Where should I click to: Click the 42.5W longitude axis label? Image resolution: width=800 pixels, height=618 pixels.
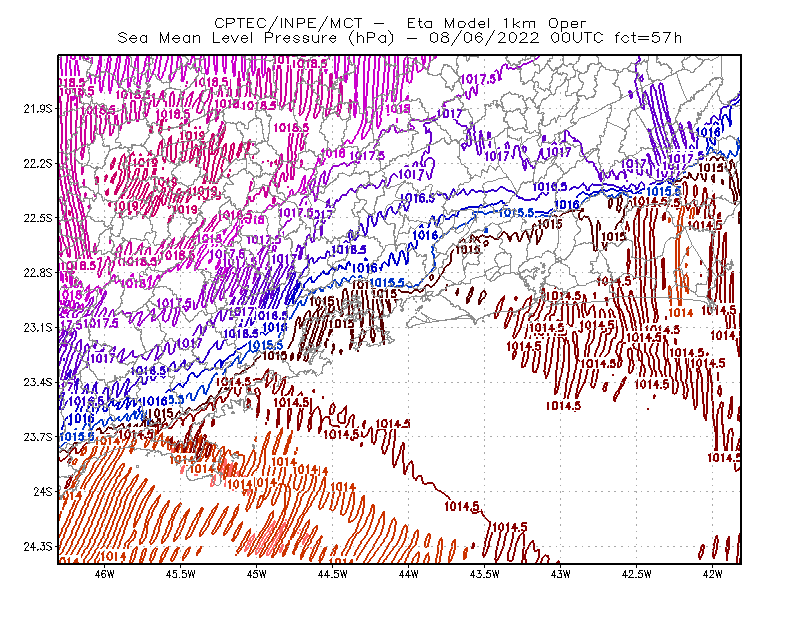(637, 574)
